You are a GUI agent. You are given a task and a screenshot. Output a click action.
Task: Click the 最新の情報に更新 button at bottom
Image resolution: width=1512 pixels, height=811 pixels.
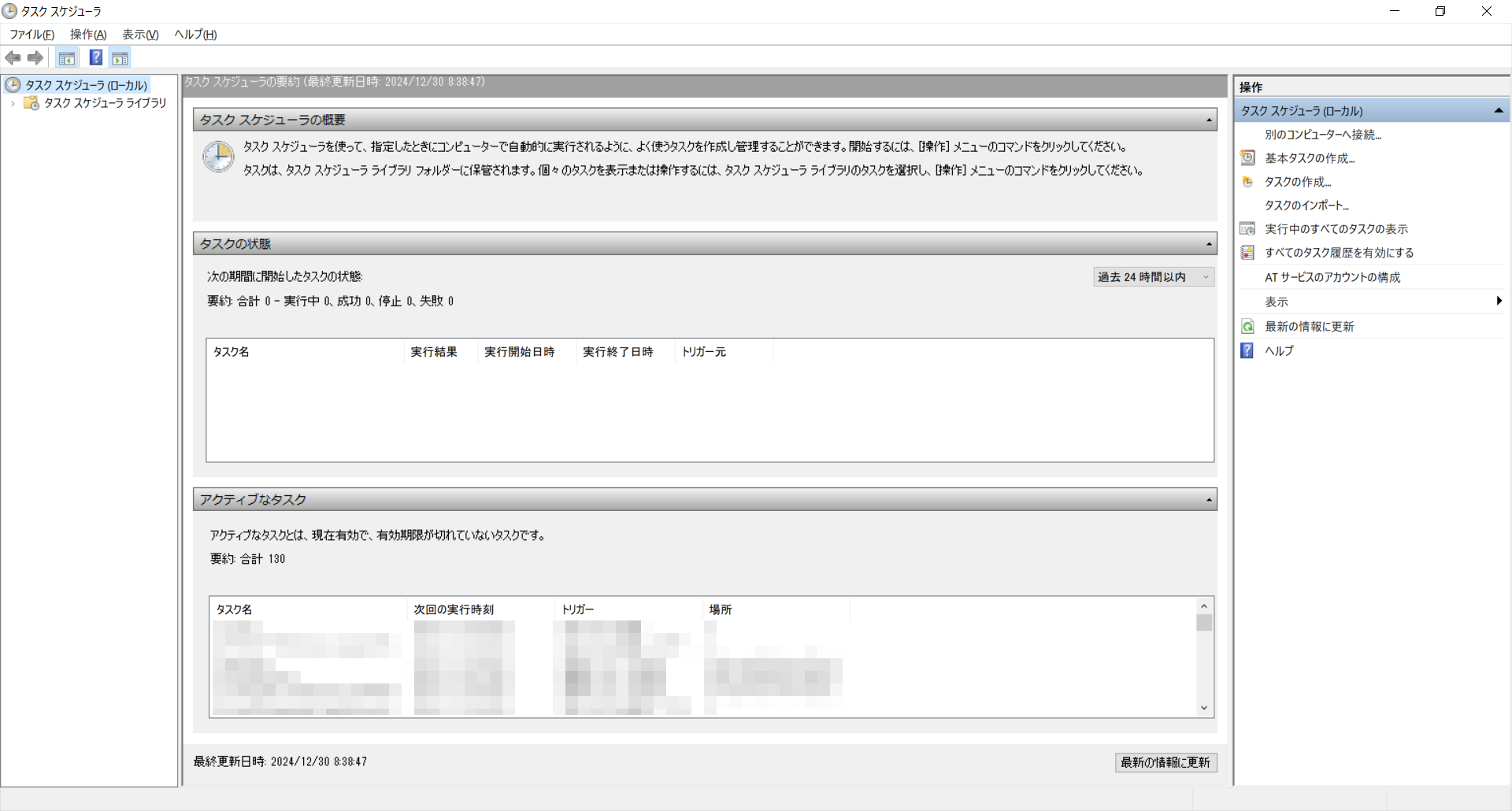point(1165,762)
